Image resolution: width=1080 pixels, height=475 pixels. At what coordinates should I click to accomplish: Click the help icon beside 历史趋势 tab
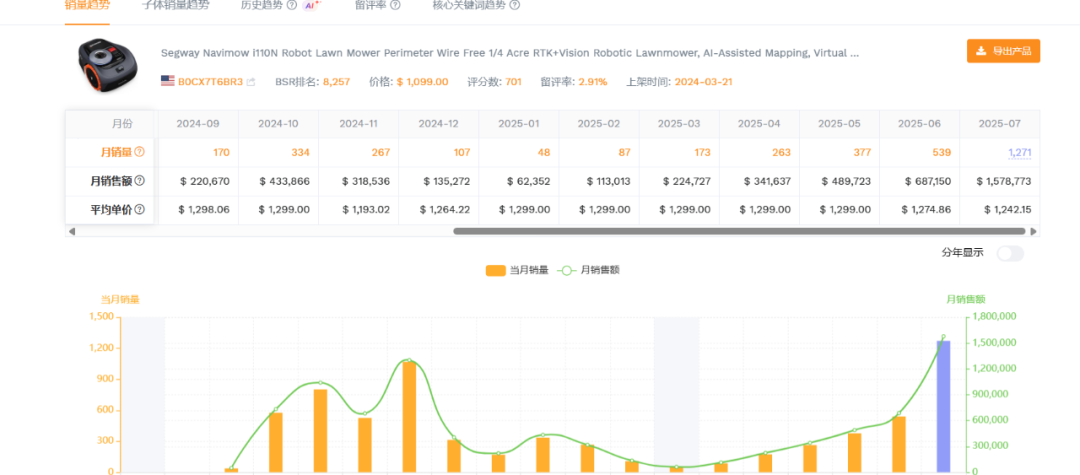click(291, 5)
